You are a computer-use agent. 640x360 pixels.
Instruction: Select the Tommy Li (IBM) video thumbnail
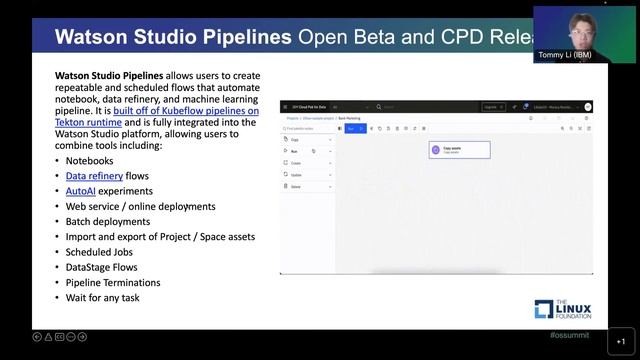coord(584,35)
